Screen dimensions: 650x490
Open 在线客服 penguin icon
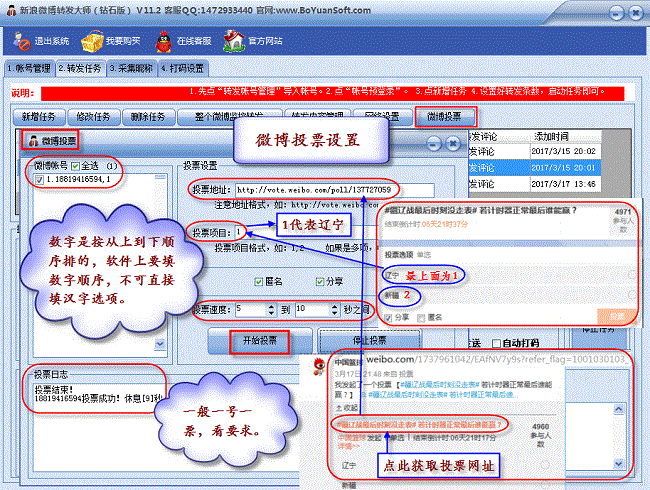tap(164, 41)
